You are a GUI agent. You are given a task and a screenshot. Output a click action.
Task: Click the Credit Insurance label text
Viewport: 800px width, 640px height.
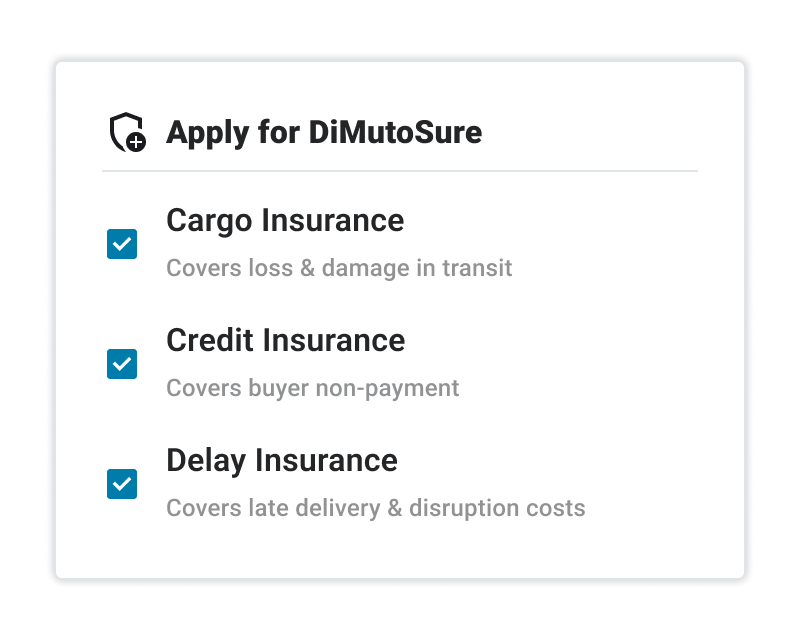click(286, 340)
